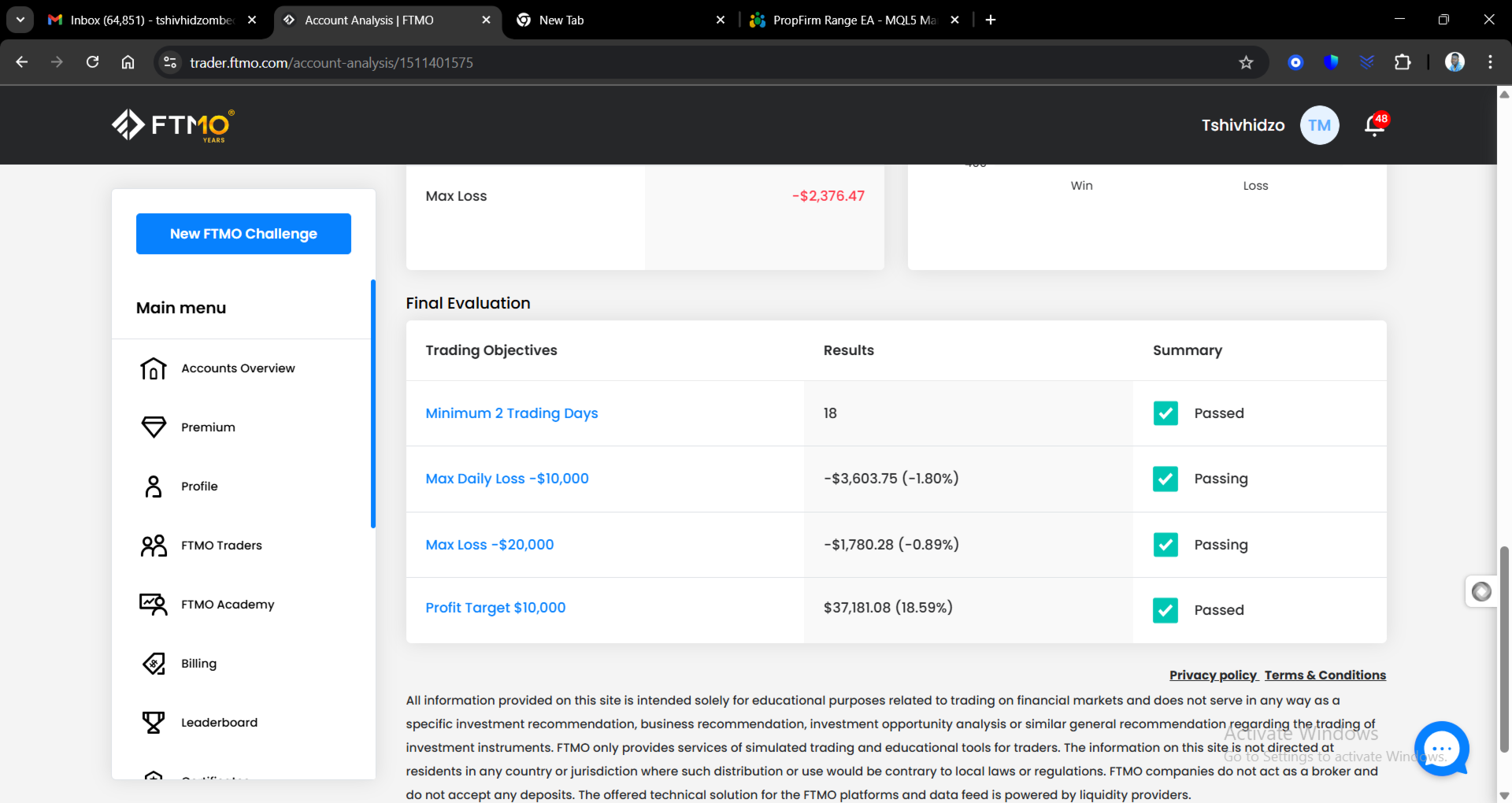This screenshot has height=803, width=1512.
Task: Start a New FTMO Challenge
Action: (x=243, y=234)
